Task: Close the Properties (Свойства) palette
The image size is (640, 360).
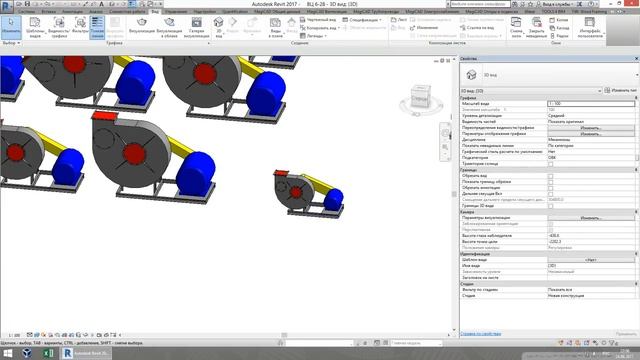Action: [636, 59]
